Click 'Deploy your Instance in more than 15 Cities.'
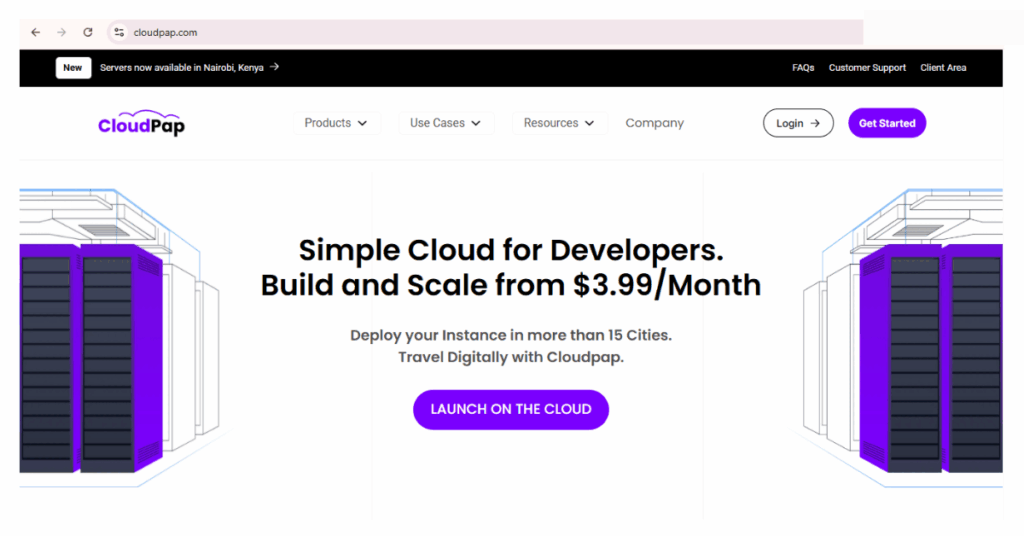This screenshot has width=1024, height=536. click(511, 335)
